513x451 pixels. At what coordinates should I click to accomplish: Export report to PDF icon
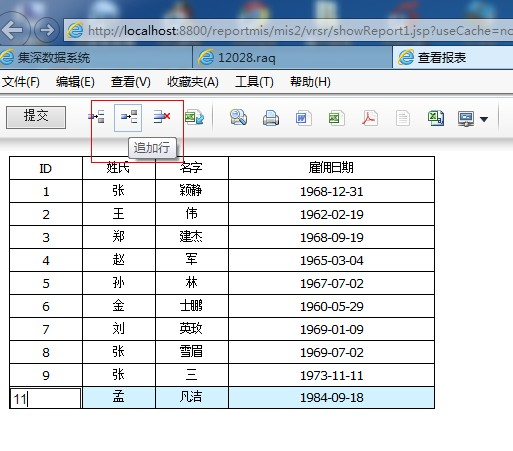coord(370,118)
